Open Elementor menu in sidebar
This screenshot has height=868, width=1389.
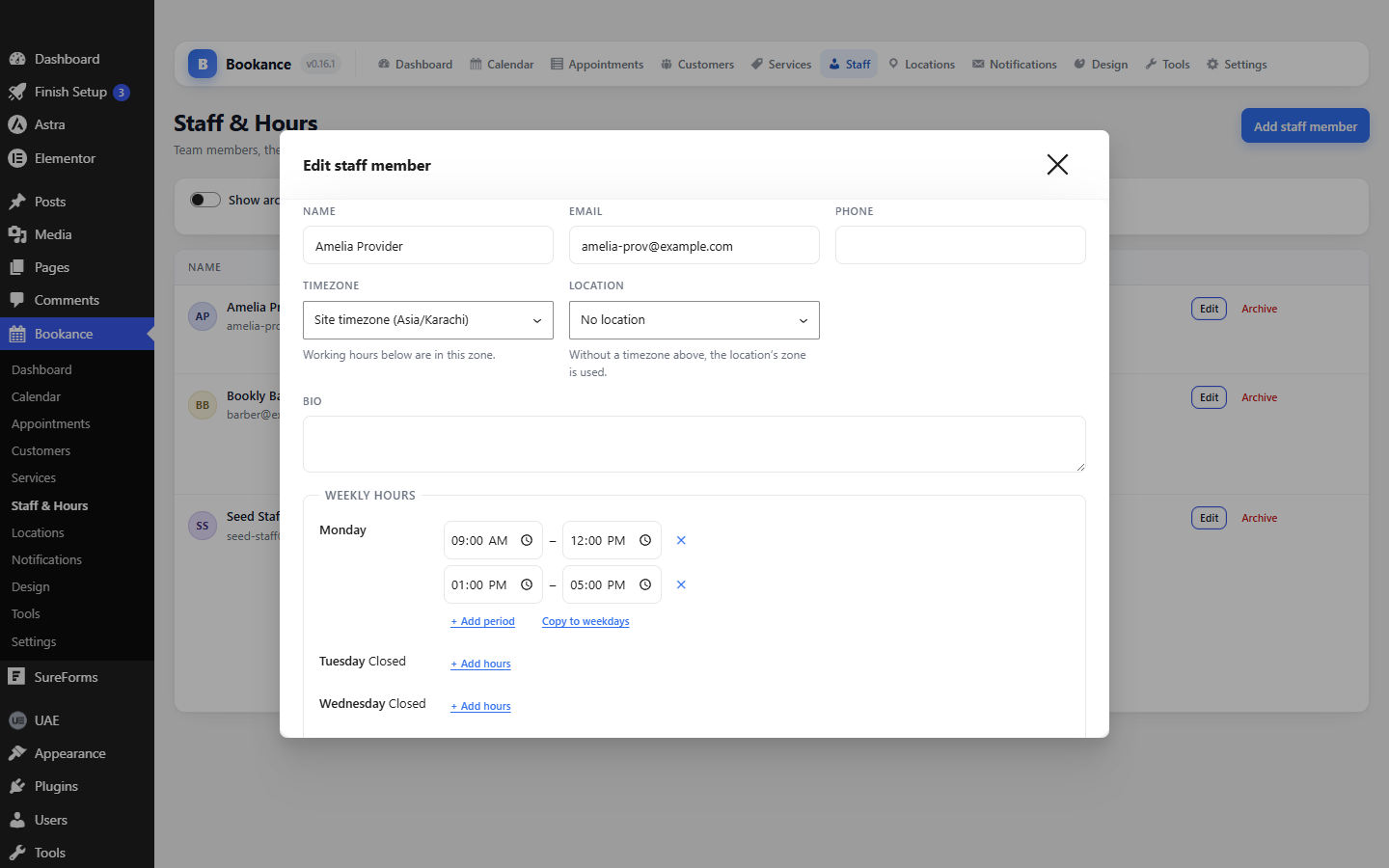pos(77,158)
